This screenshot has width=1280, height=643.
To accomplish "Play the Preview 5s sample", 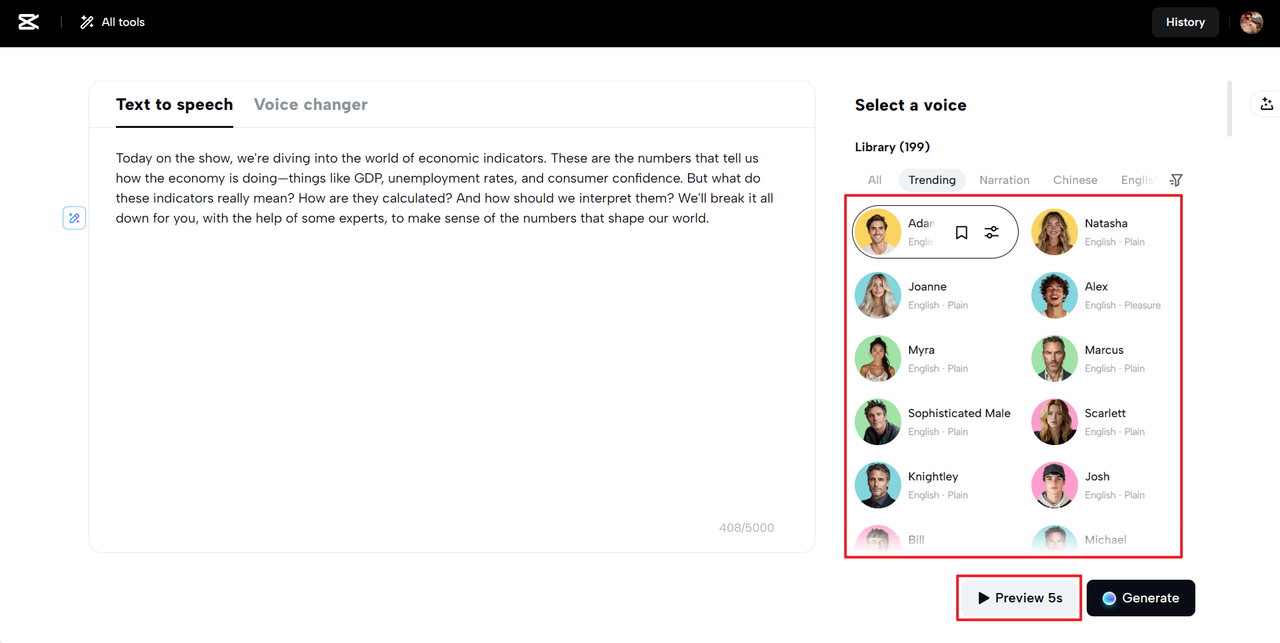I will point(1019,598).
